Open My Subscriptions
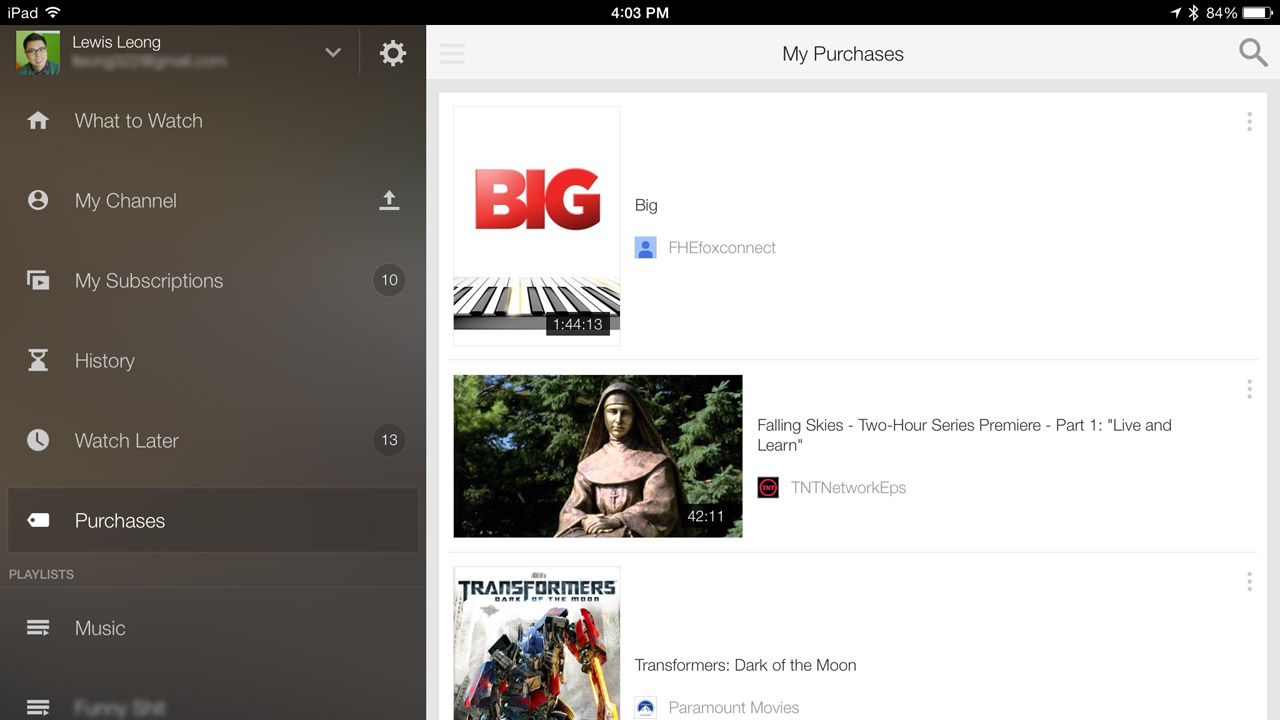1280x720 pixels. [x=149, y=281]
